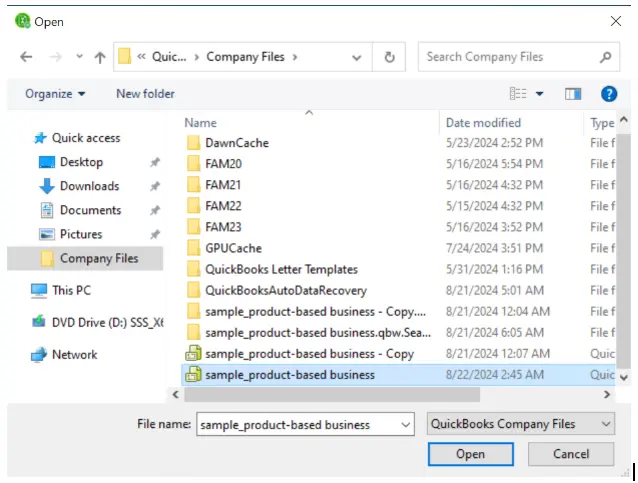Select the 'sample_product-based business - Copy' QuickBooks file

(x=309, y=354)
